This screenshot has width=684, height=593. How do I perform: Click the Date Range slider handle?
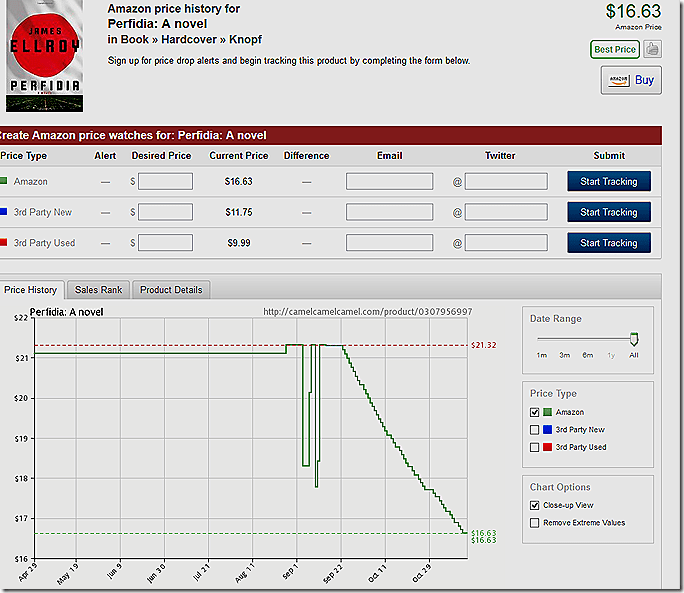634,340
